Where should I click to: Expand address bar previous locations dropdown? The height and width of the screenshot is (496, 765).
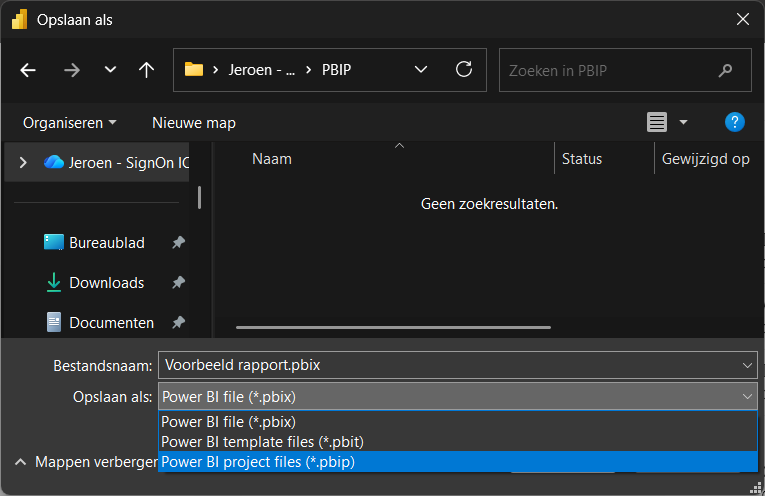(421, 70)
